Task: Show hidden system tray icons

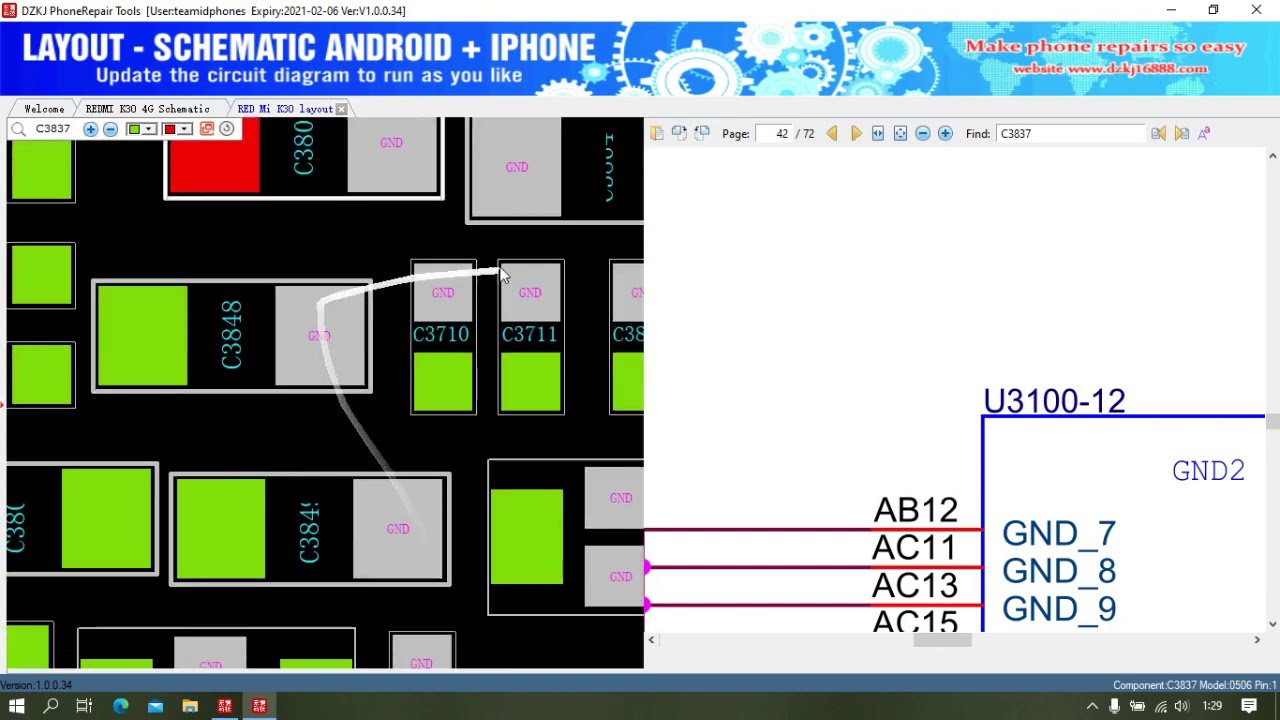Action: tap(1092, 706)
